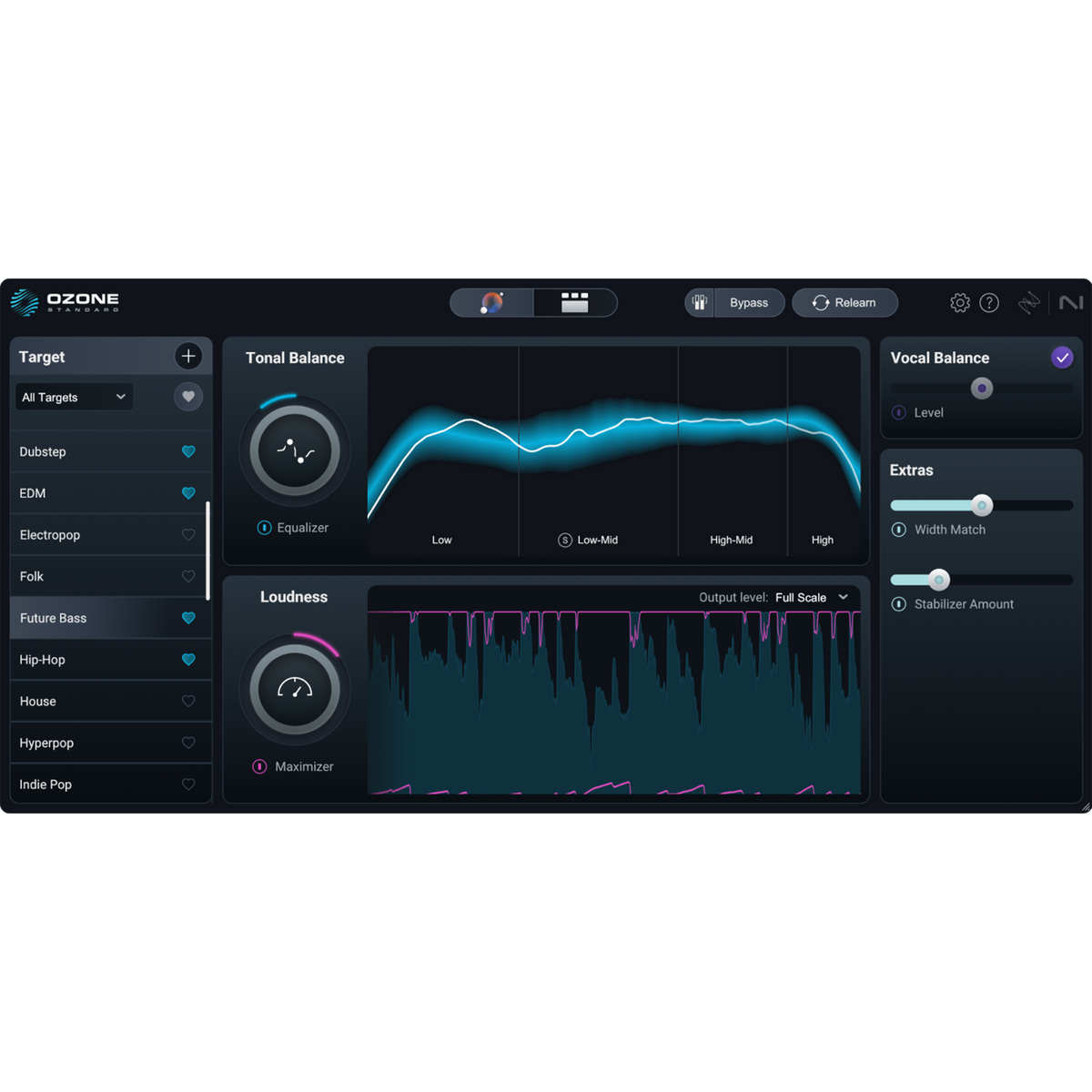
Task: Click the loudness waveform display
Action: point(614,701)
